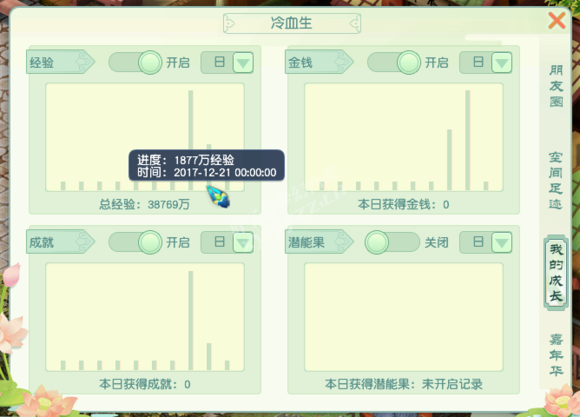Image resolution: width=580 pixels, height=417 pixels.
Task: Expand the 成就 period dropdown arrow
Action: coord(243,243)
